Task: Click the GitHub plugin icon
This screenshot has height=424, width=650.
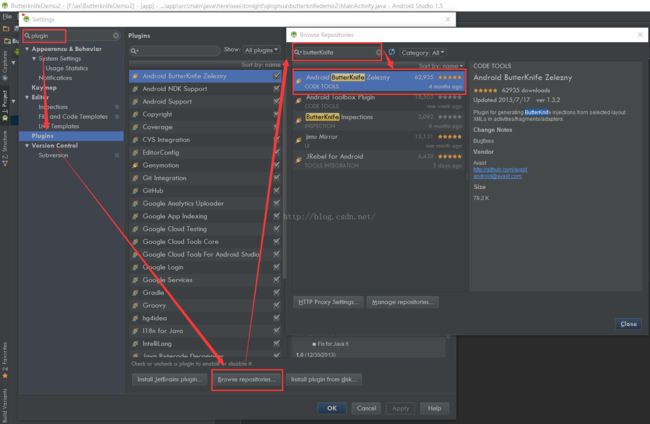Action: pos(135,191)
